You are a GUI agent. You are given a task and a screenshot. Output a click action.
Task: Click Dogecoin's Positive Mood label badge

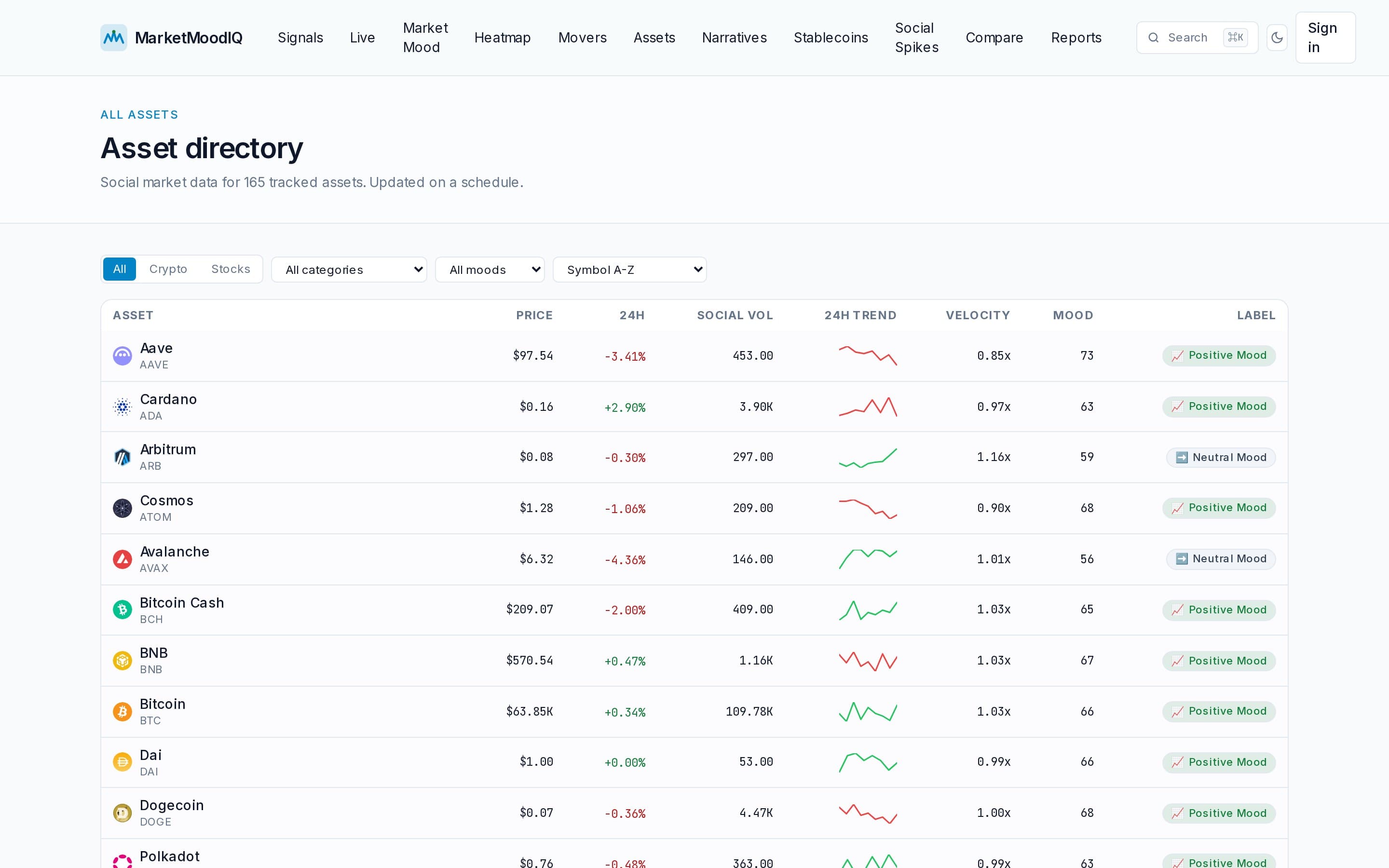tap(1219, 814)
